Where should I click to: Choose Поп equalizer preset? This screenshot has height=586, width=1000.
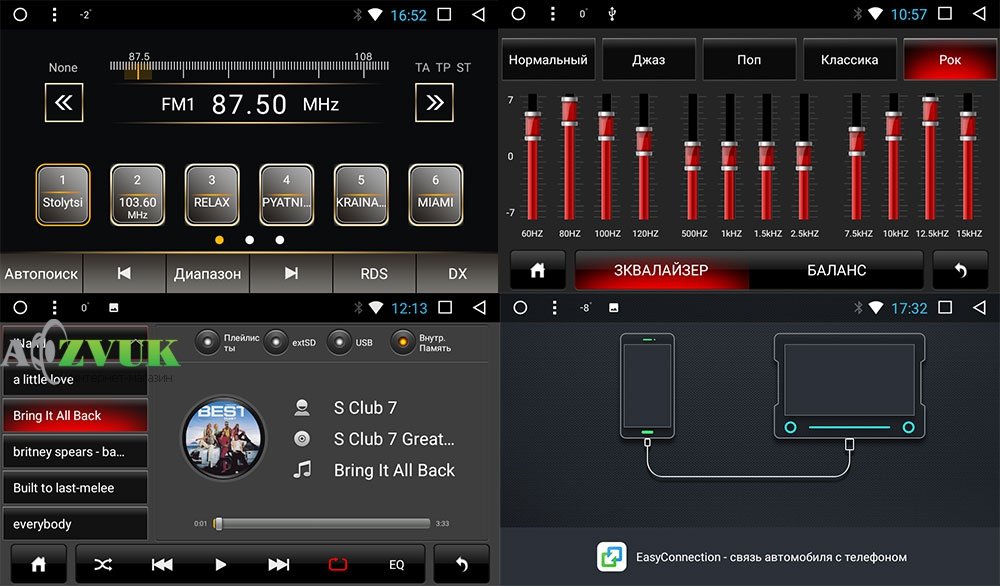pos(749,59)
